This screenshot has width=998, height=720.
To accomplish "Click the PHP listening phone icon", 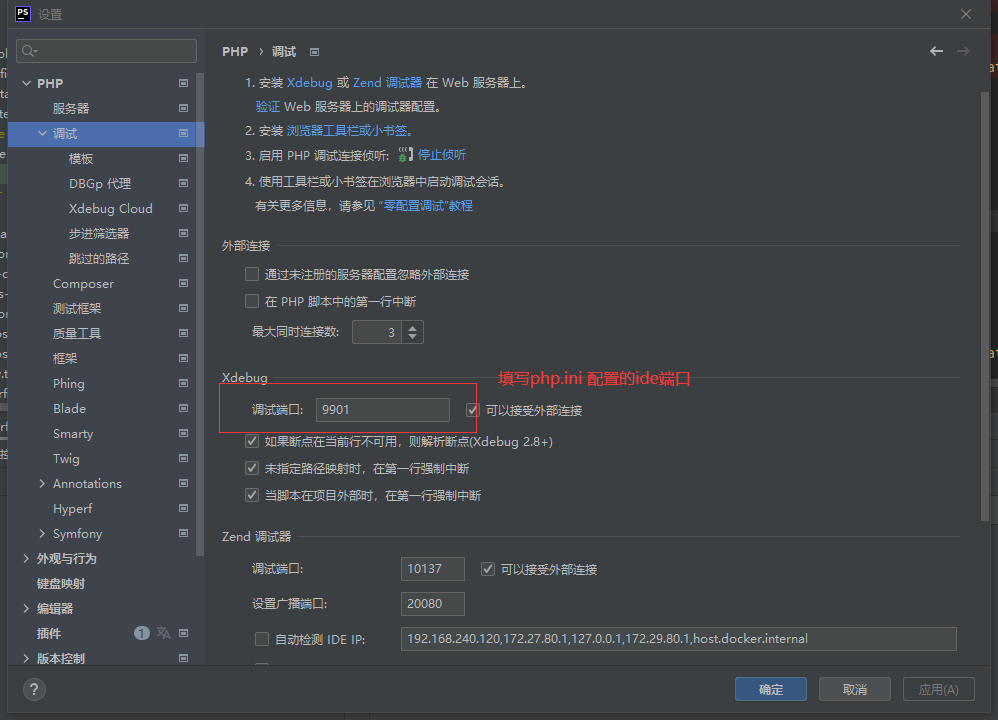I will 405,155.
